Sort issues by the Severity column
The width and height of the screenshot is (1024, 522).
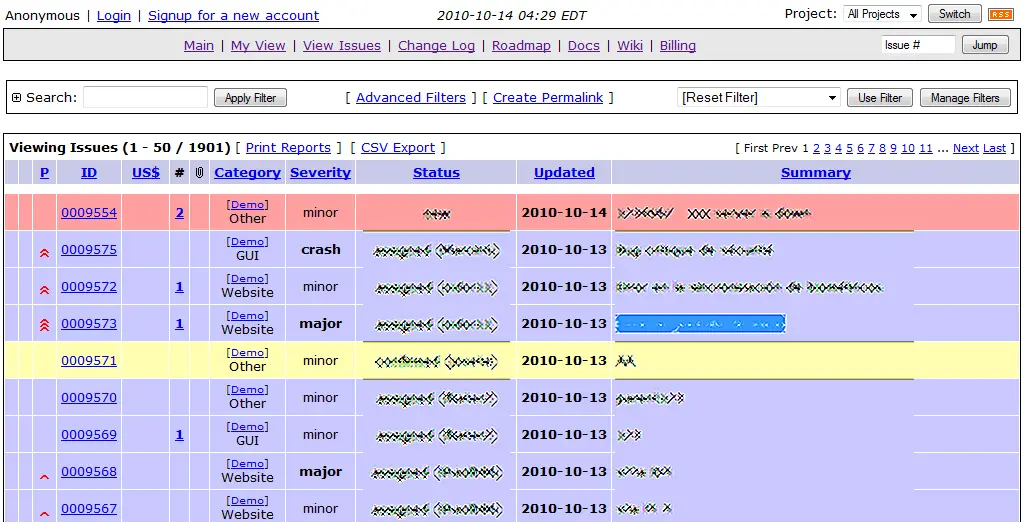320,173
